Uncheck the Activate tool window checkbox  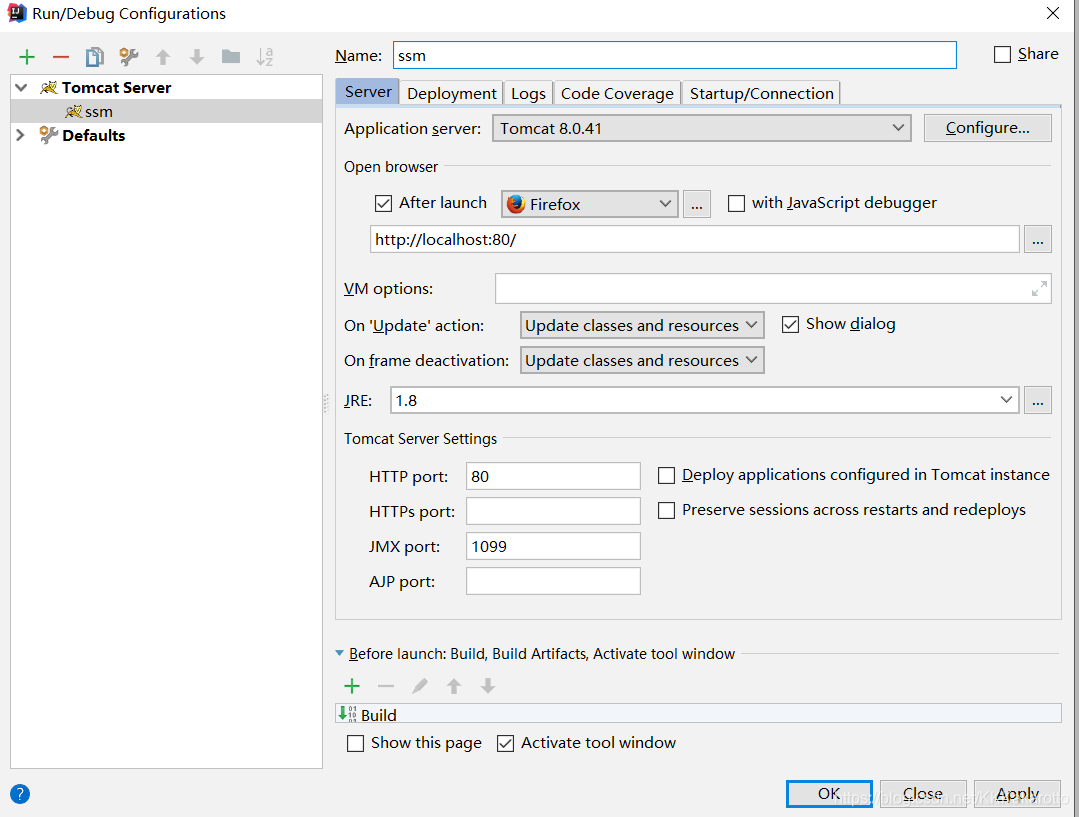pyautogui.click(x=505, y=743)
